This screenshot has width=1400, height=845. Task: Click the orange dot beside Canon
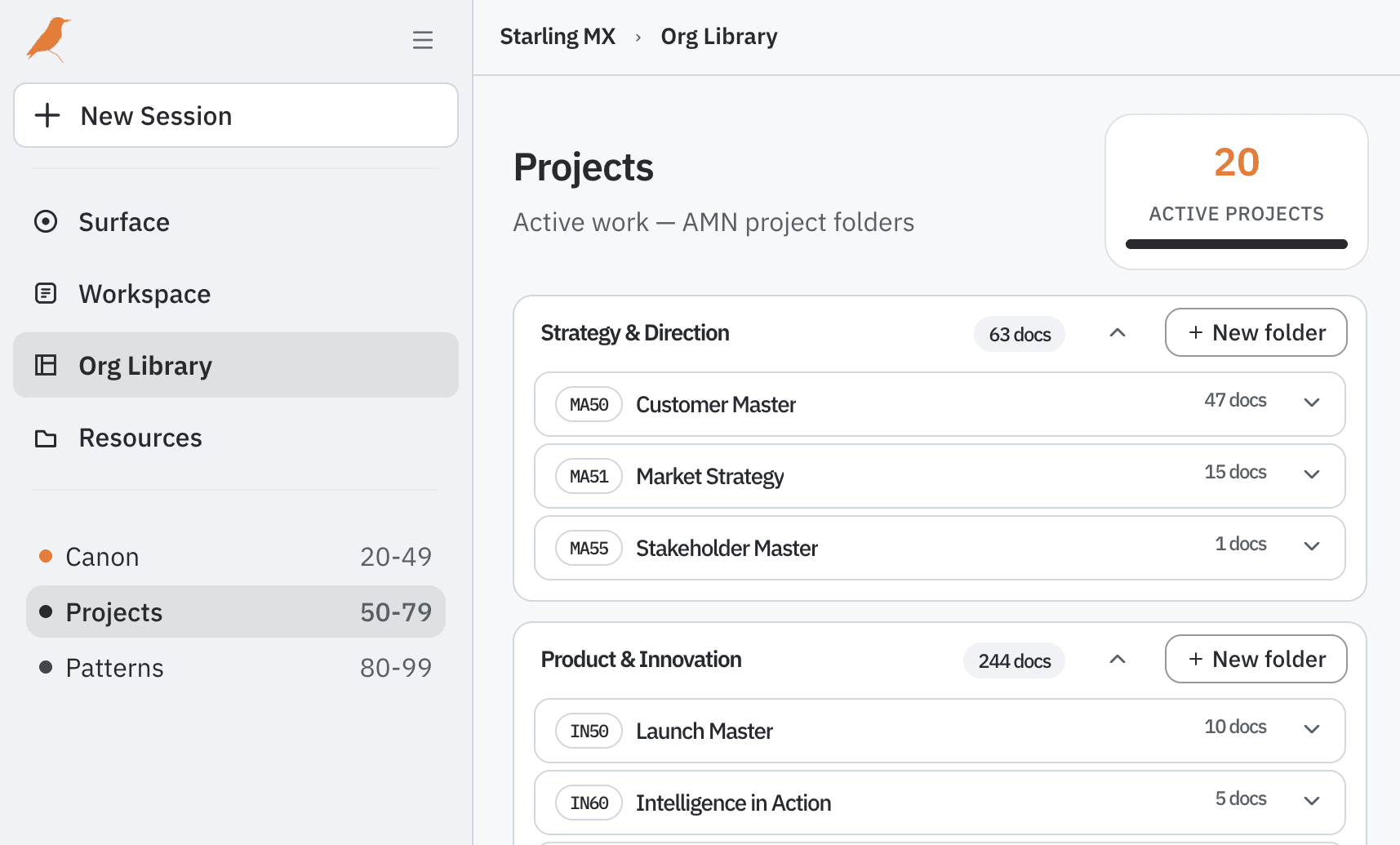pos(46,556)
